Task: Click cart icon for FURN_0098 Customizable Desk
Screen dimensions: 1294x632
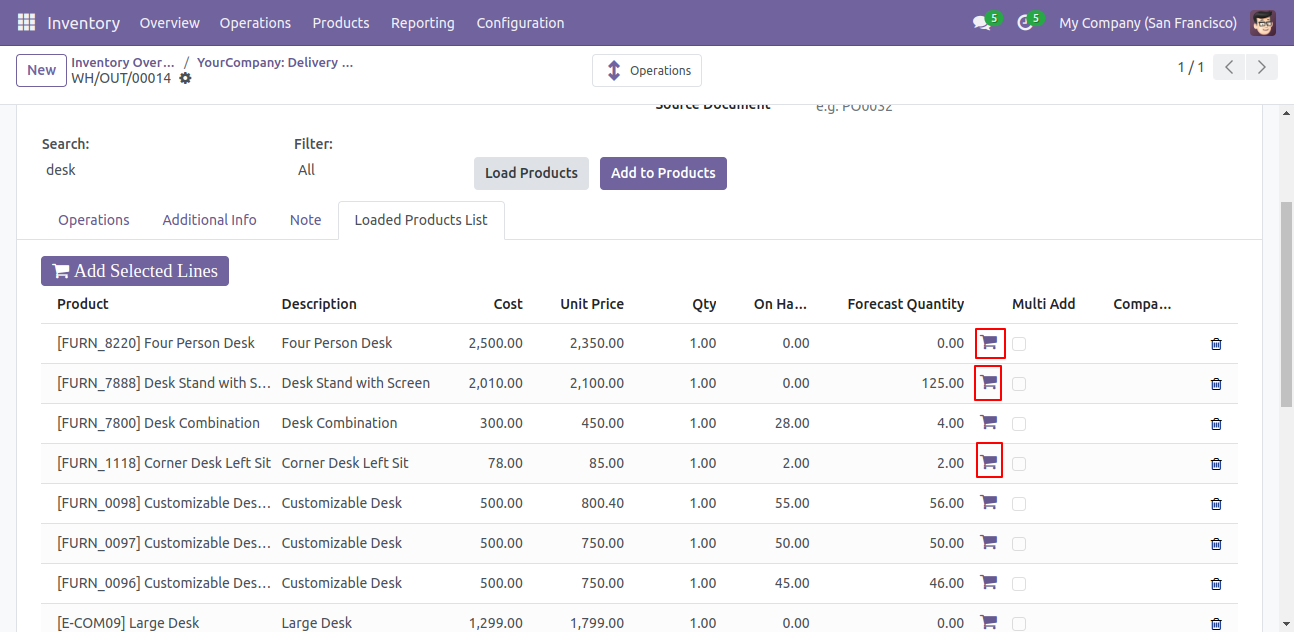Action: pos(989,503)
